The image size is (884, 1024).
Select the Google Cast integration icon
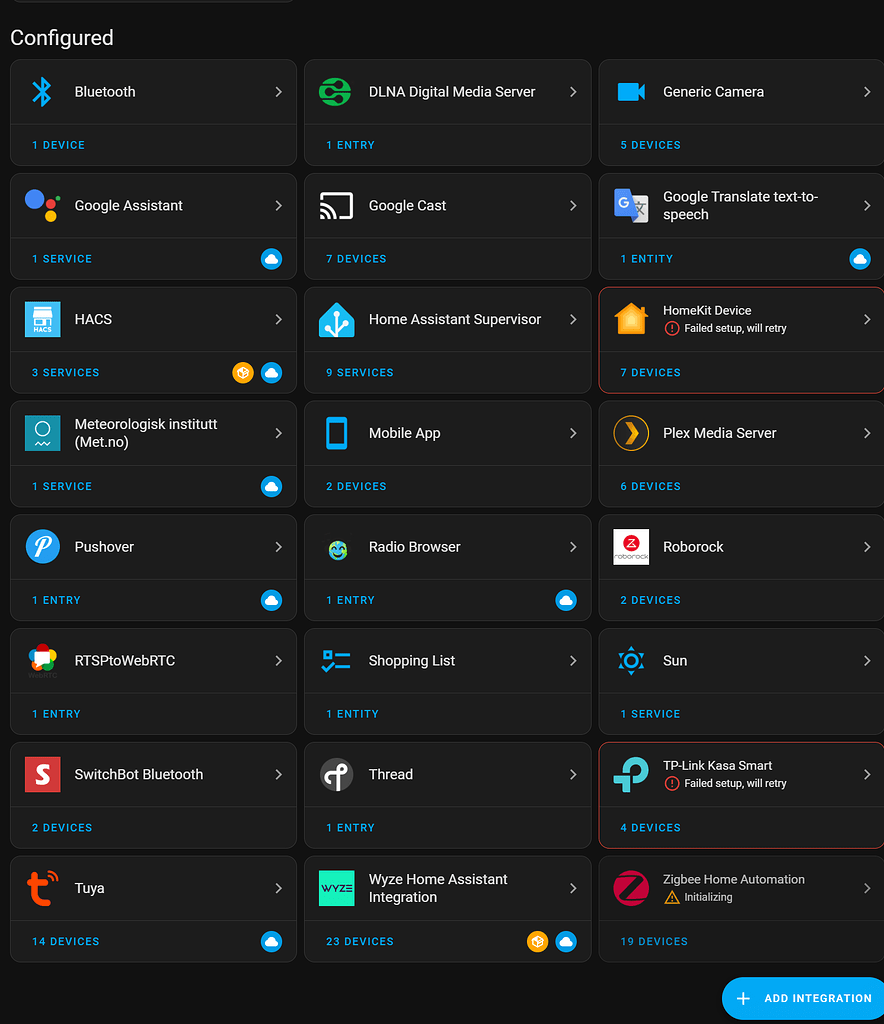point(334,205)
